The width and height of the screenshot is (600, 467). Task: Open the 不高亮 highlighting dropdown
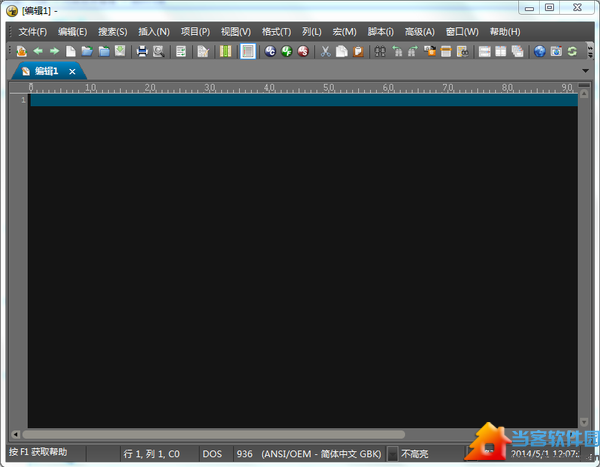coord(392,454)
